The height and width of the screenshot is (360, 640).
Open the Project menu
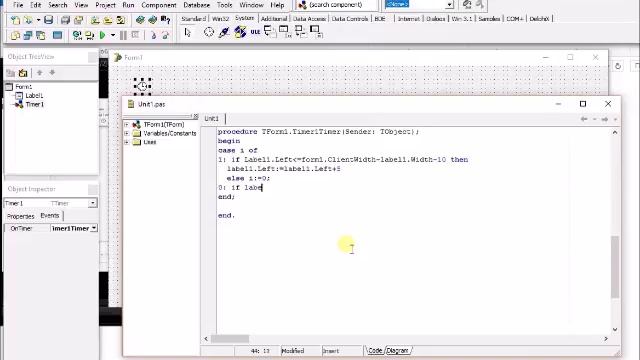click(105, 5)
